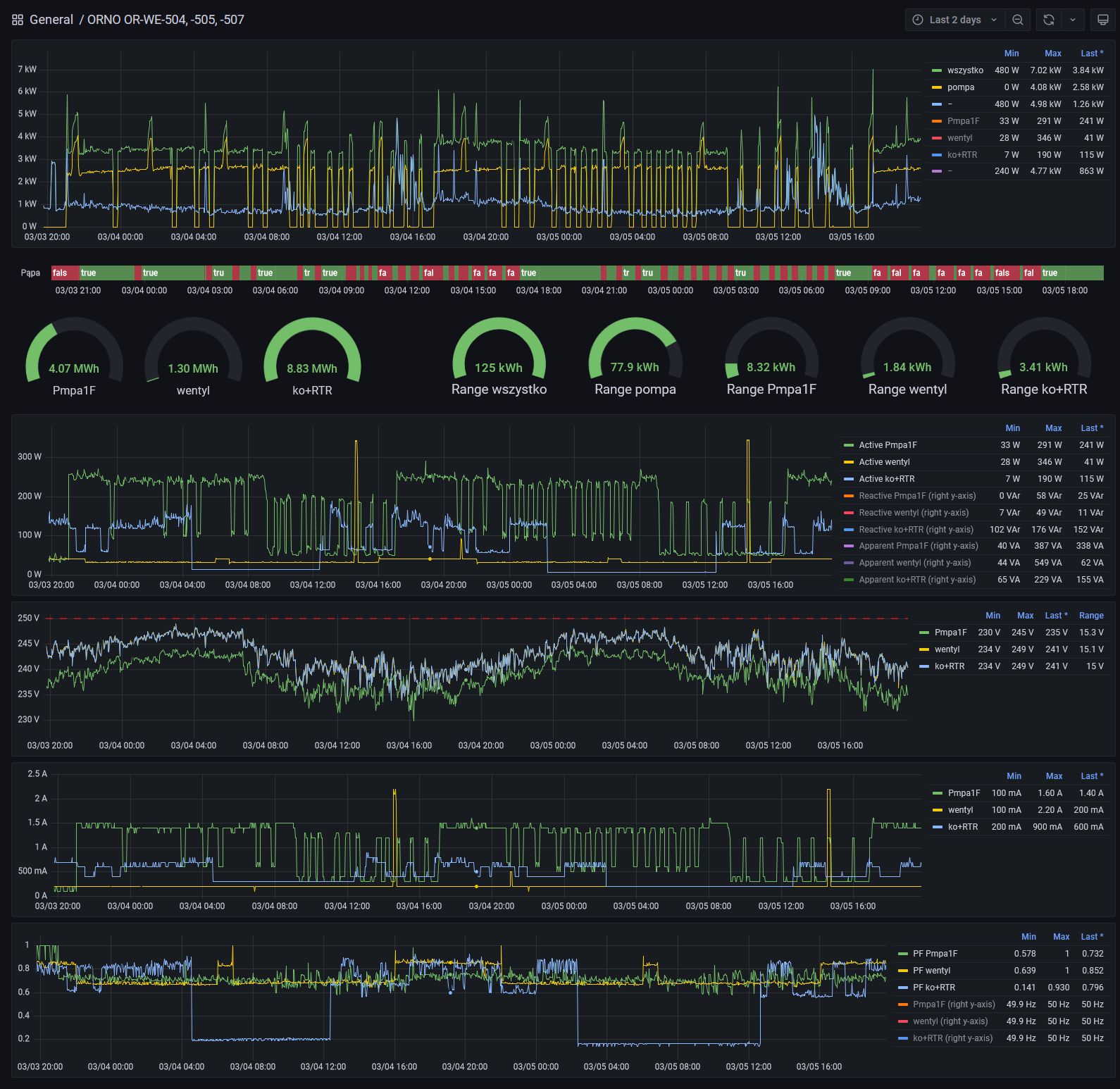Click the zoom out time range icon
The width and height of the screenshot is (1120, 1089).
click(1018, 20)
